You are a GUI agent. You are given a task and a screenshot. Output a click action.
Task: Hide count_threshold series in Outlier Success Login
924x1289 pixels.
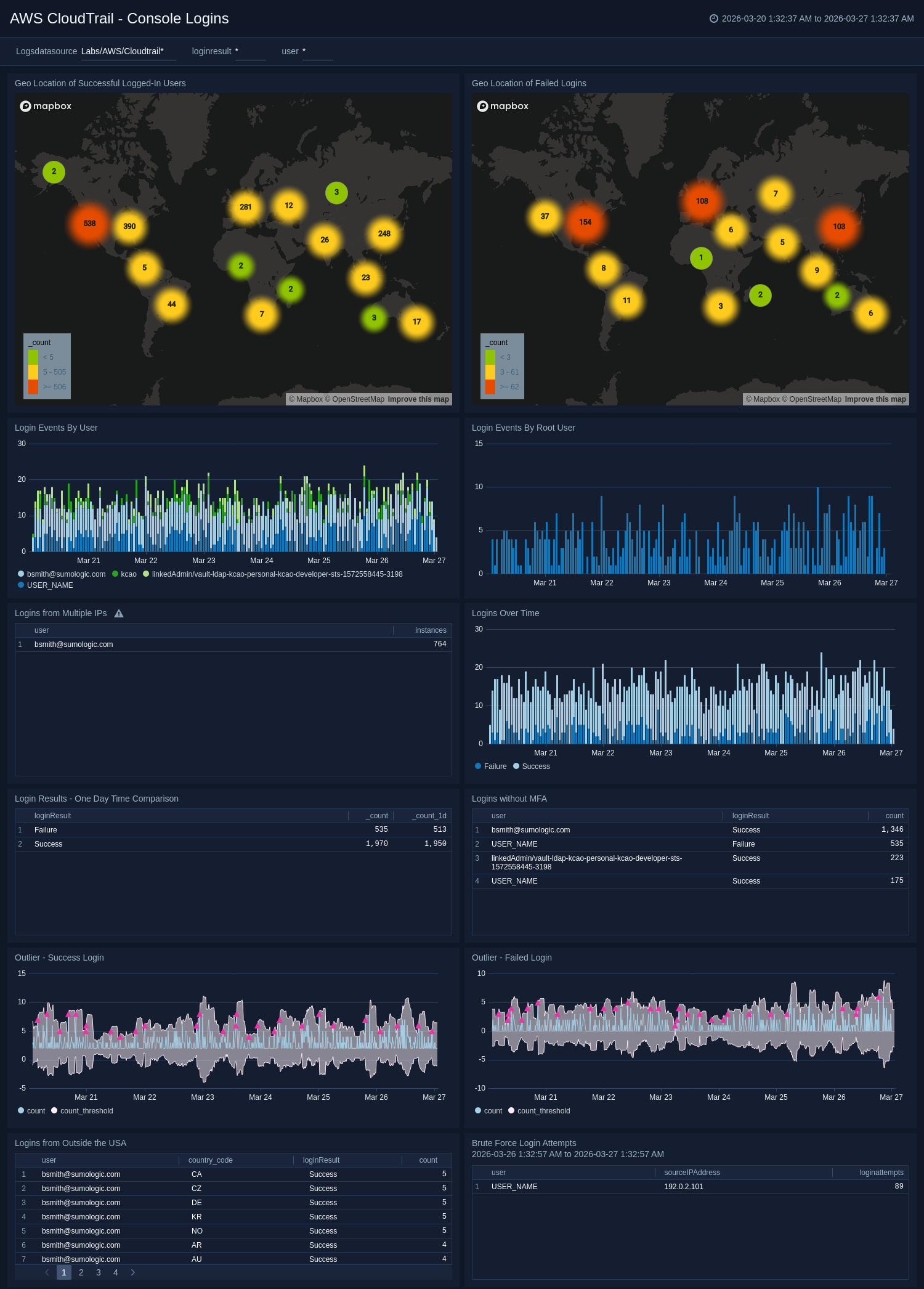(x=82, y=1111)
